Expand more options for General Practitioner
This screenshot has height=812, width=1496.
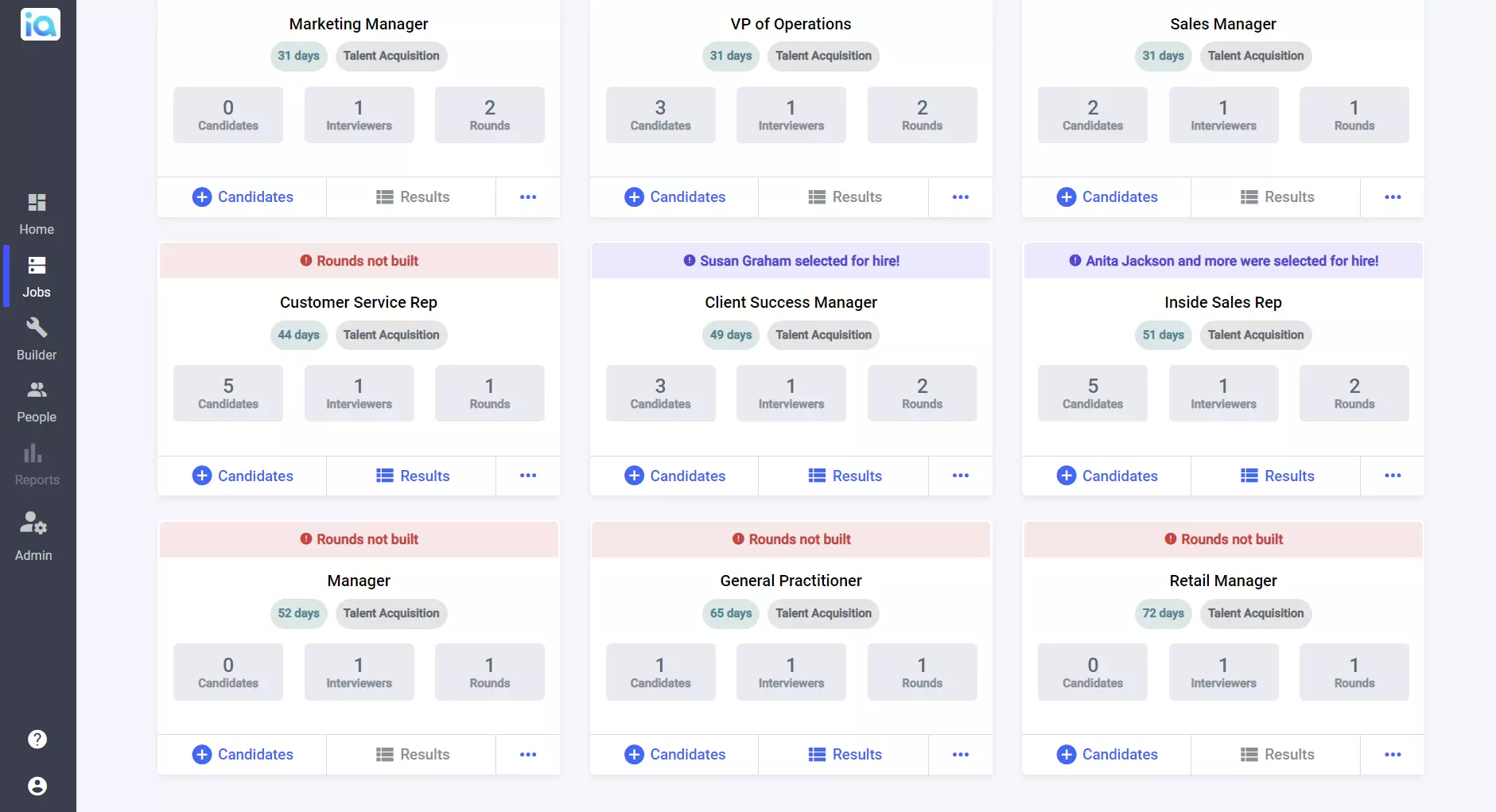coord(960,754)
